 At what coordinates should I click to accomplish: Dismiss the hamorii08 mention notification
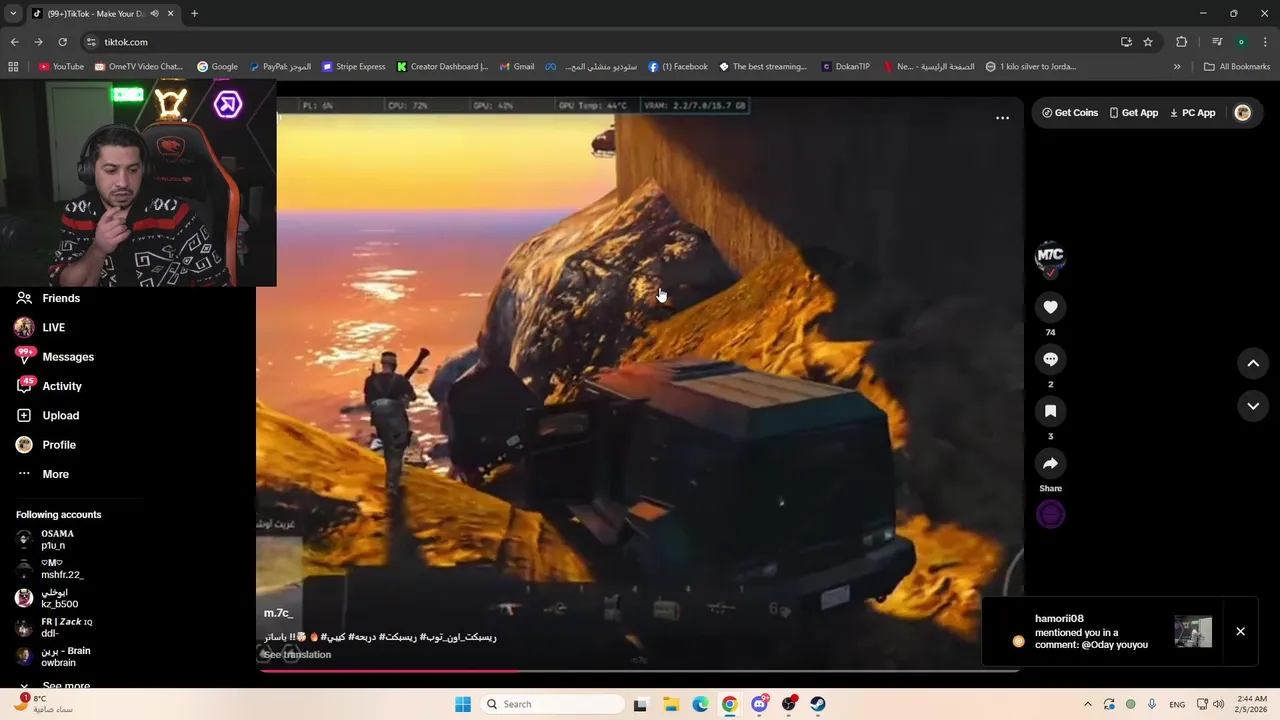(x=1240, y=631)
